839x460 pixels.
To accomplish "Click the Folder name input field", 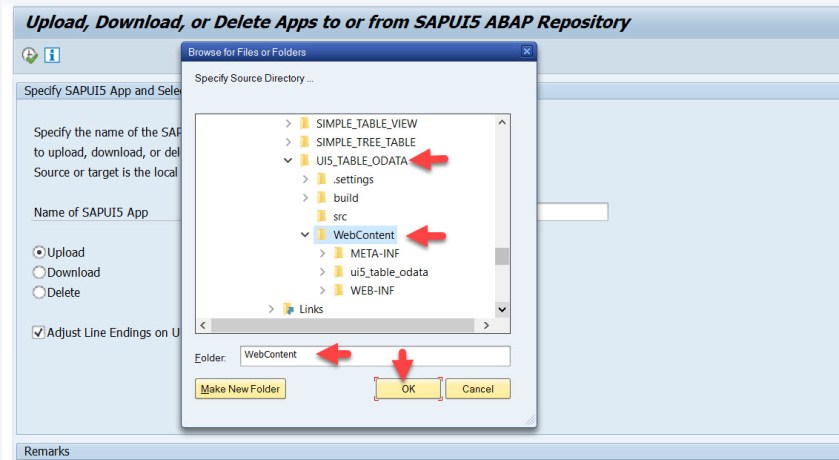I will (x=375, y=356).
